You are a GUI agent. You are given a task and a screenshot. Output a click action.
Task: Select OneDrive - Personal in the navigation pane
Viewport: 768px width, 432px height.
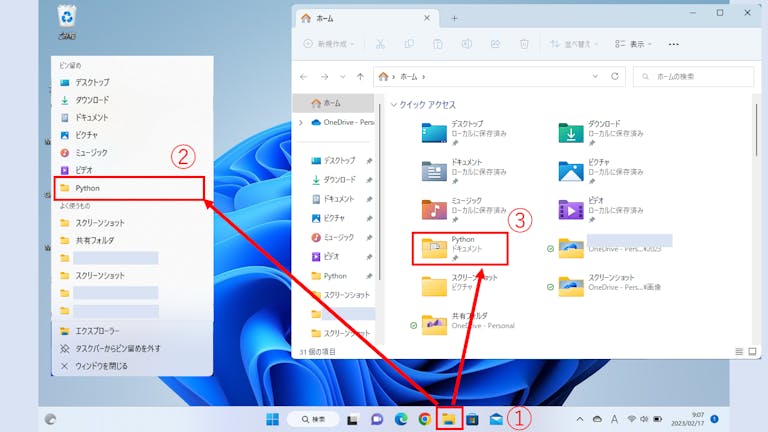click(x=342, y=122)
